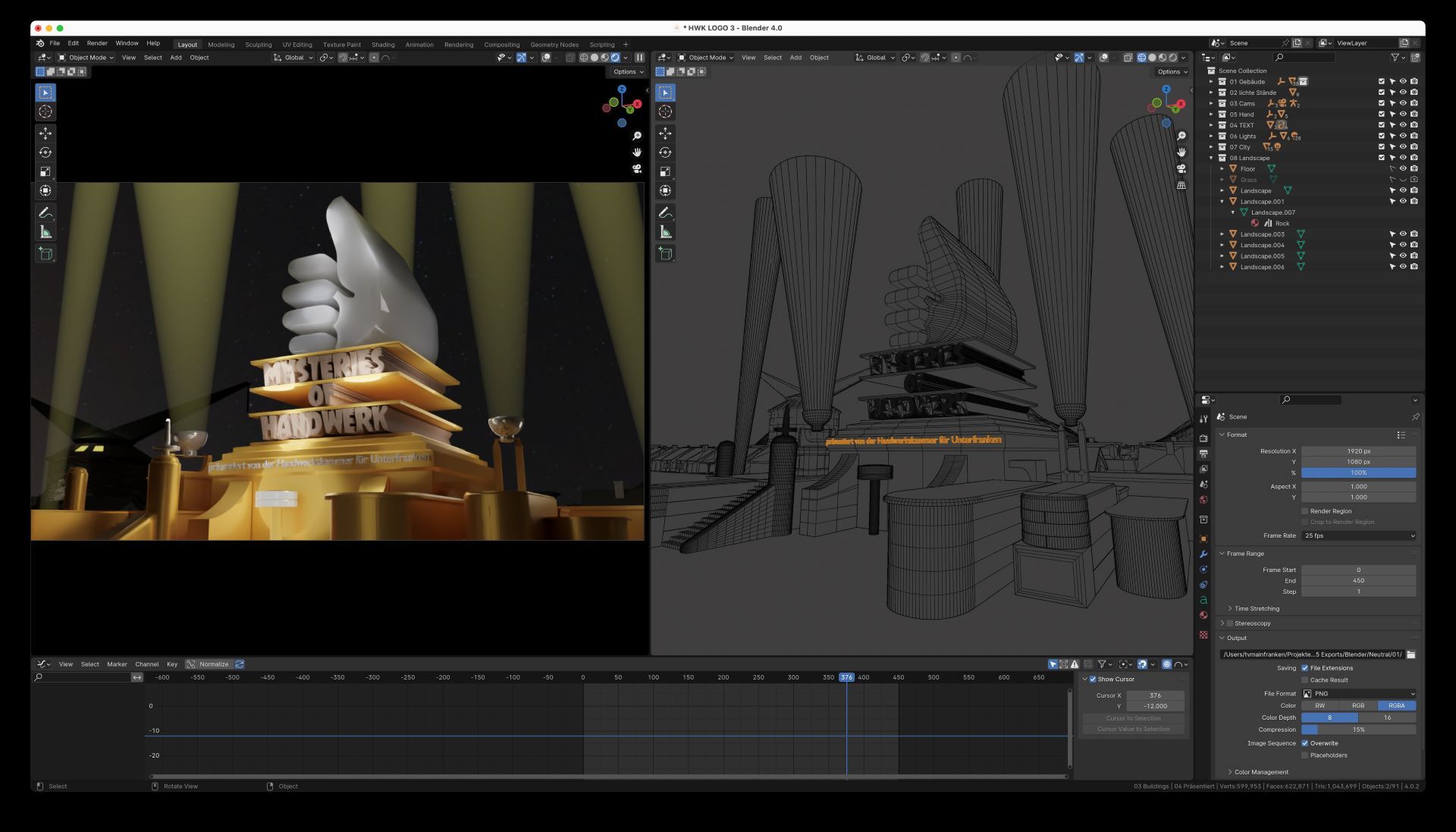Viewport: 1456px width, 832px height.
Task: Open Options dropdown in right viewport
Action: pyautogui.click(x=1172, y=72)
